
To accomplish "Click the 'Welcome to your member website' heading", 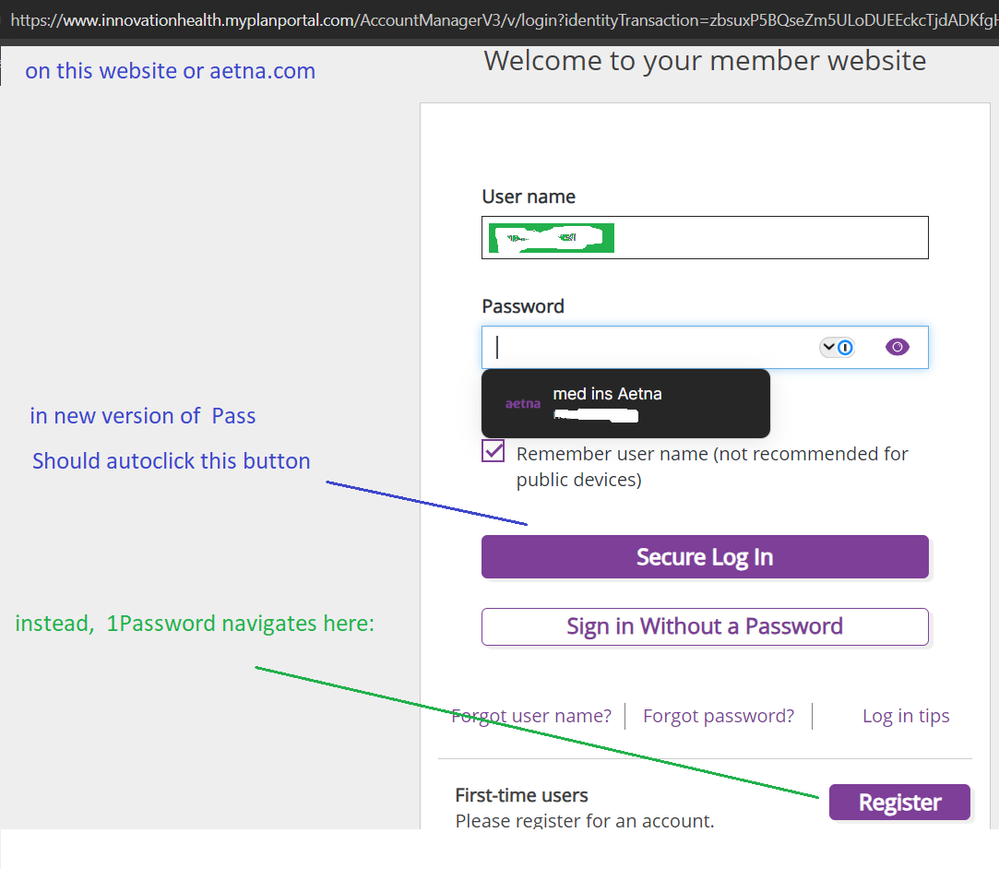I will (x=704, y=61).
